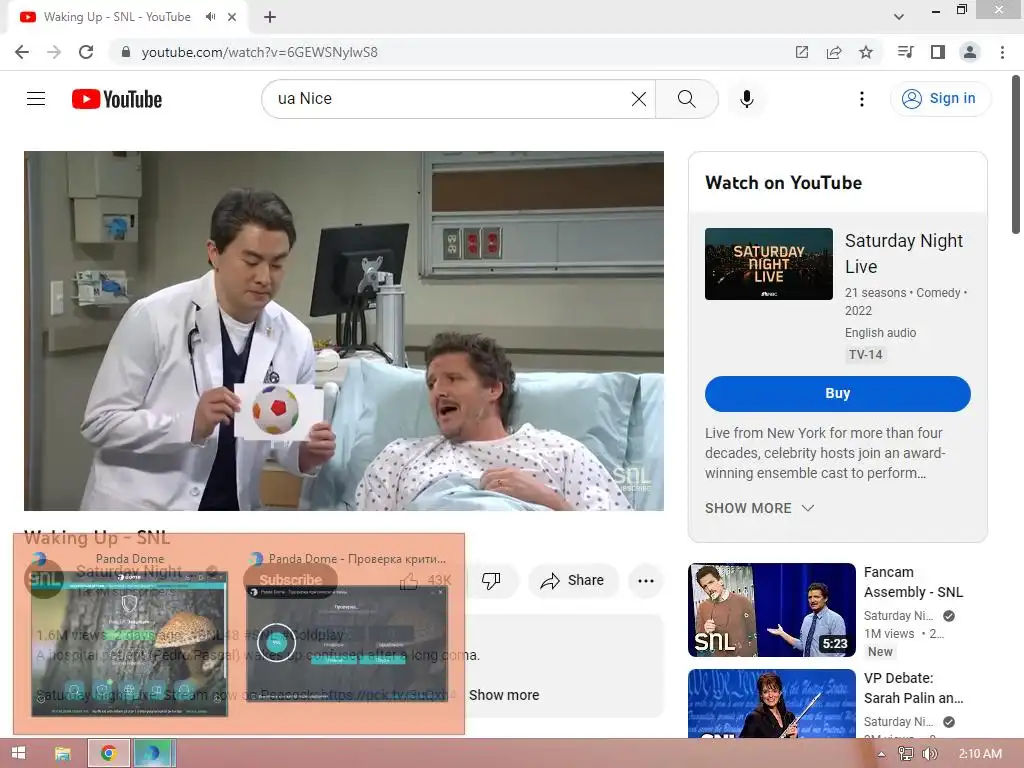1024x768 pixels.
Task: Expand description with Show more
Action: tap(504, 695)
